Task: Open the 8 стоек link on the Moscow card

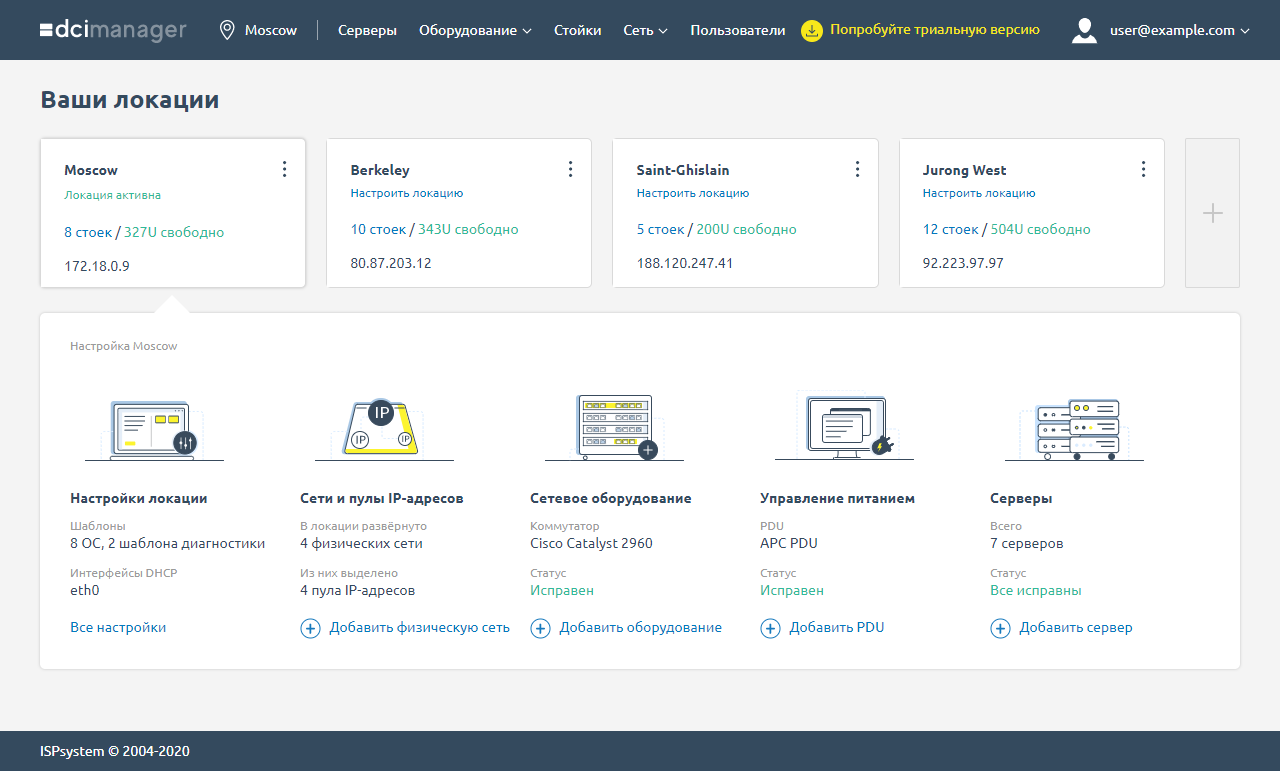Action: pyautogui.click(x=88, y=232)
